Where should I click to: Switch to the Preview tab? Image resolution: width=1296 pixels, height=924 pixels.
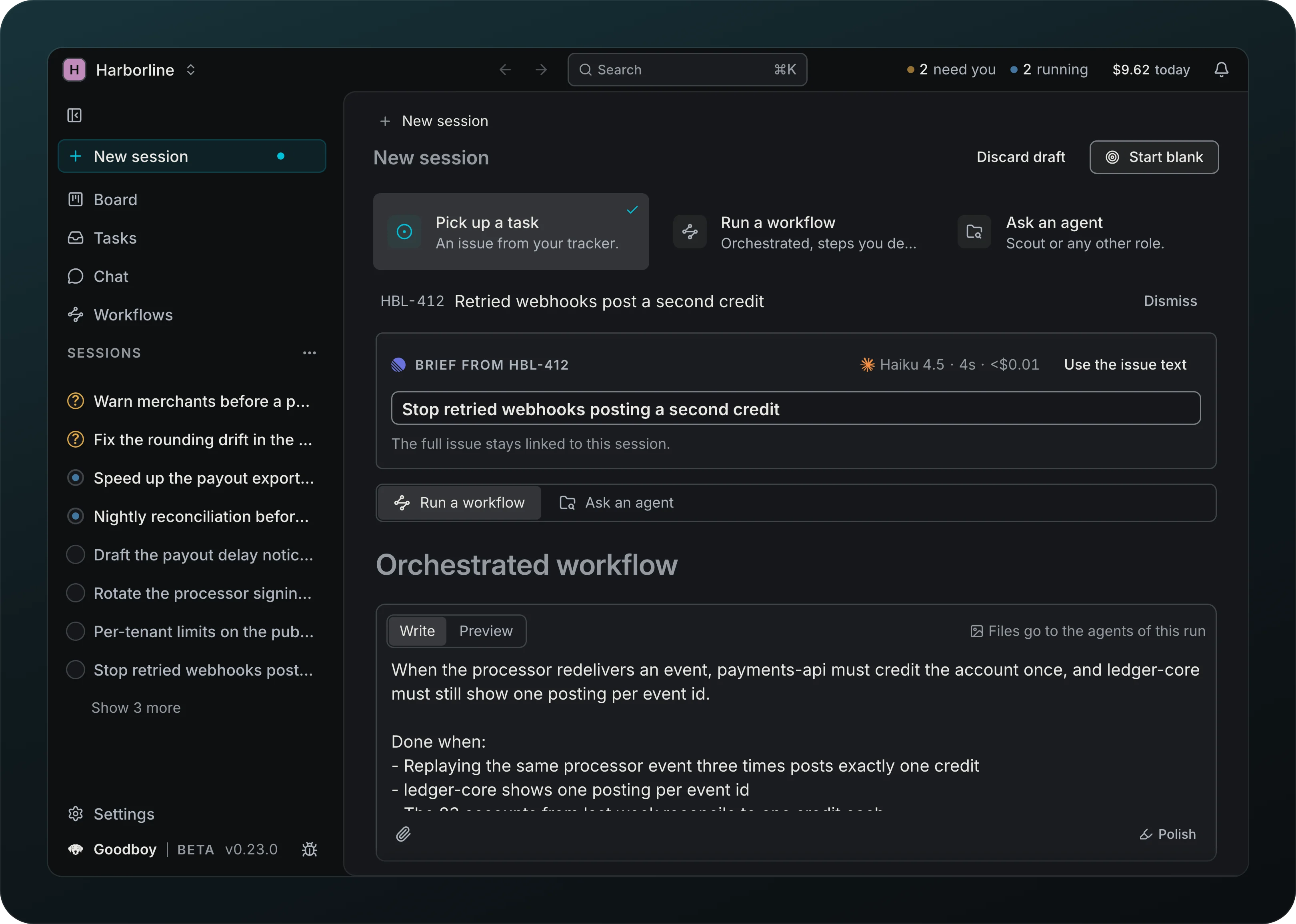pos(486,631)
